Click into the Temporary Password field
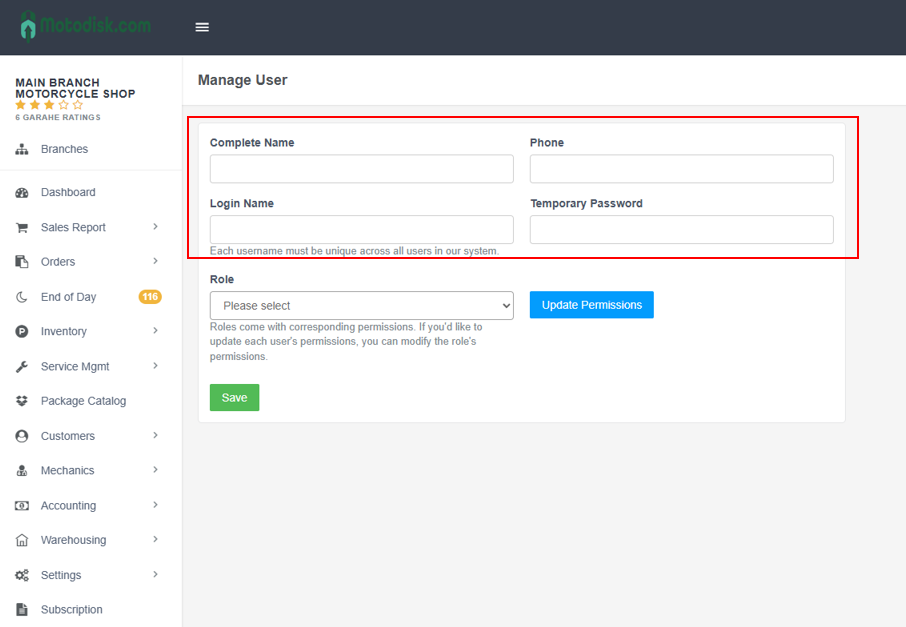The image size is (906, 627). coord(681,230)
